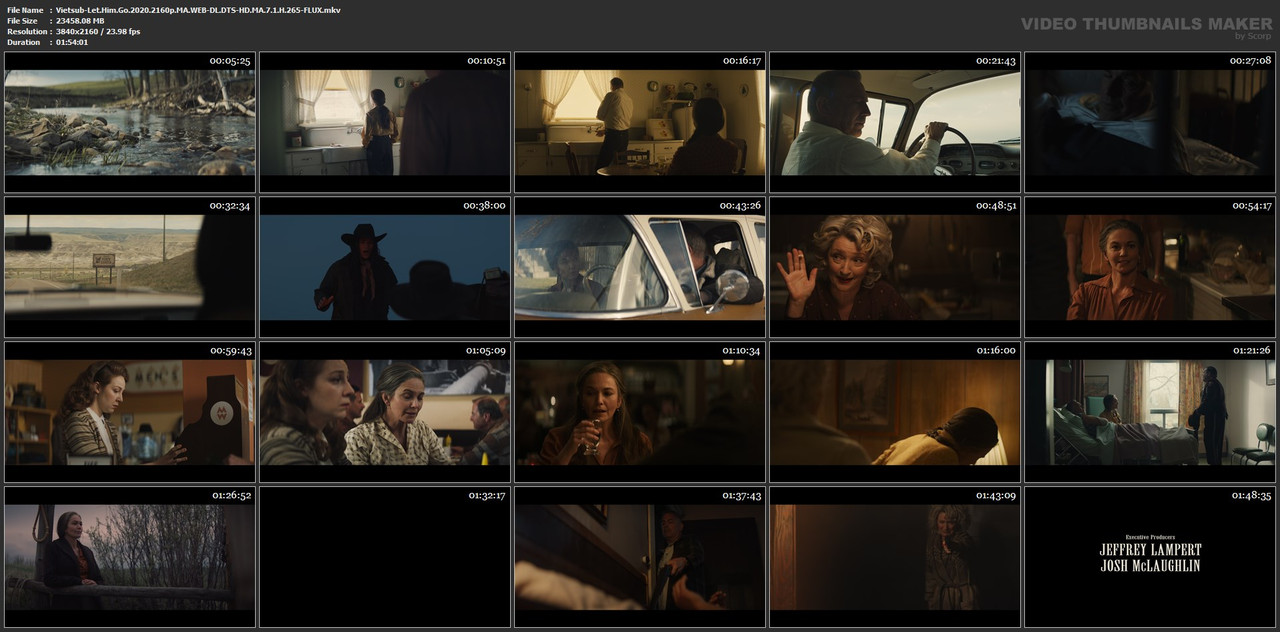Click the Duration label
1280x632 pixels.
coord(23,43)
